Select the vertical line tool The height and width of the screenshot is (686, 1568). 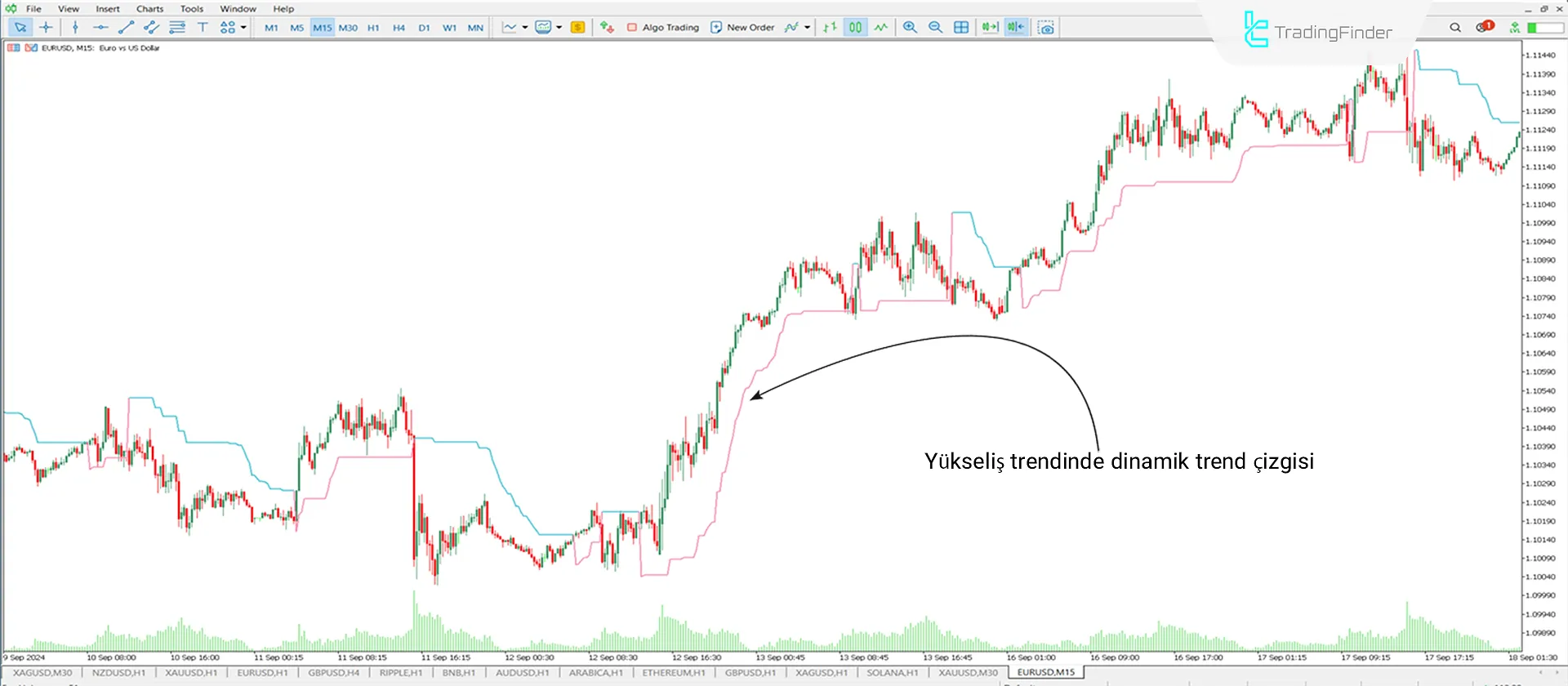click(x=75, y=28)
